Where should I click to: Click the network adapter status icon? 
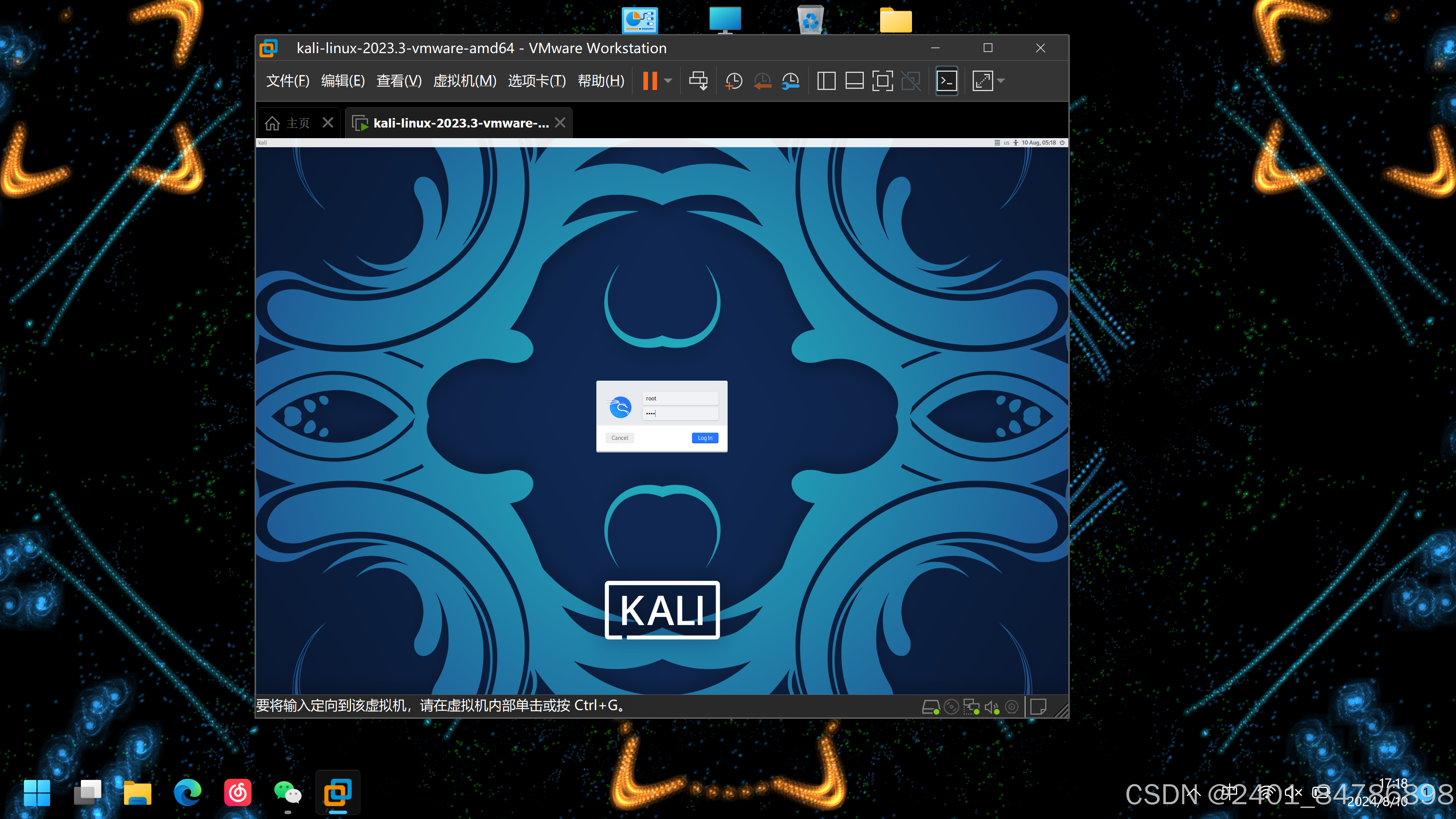tap(972, 707)
